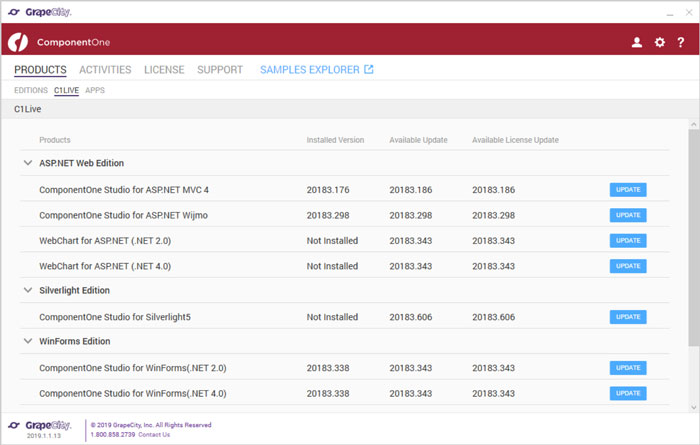This screenshot has height=445, width=700.
Task: Select ComponentOne Studio for WinForms(.NET 4.0) name
Action: (x=133, y=393)
